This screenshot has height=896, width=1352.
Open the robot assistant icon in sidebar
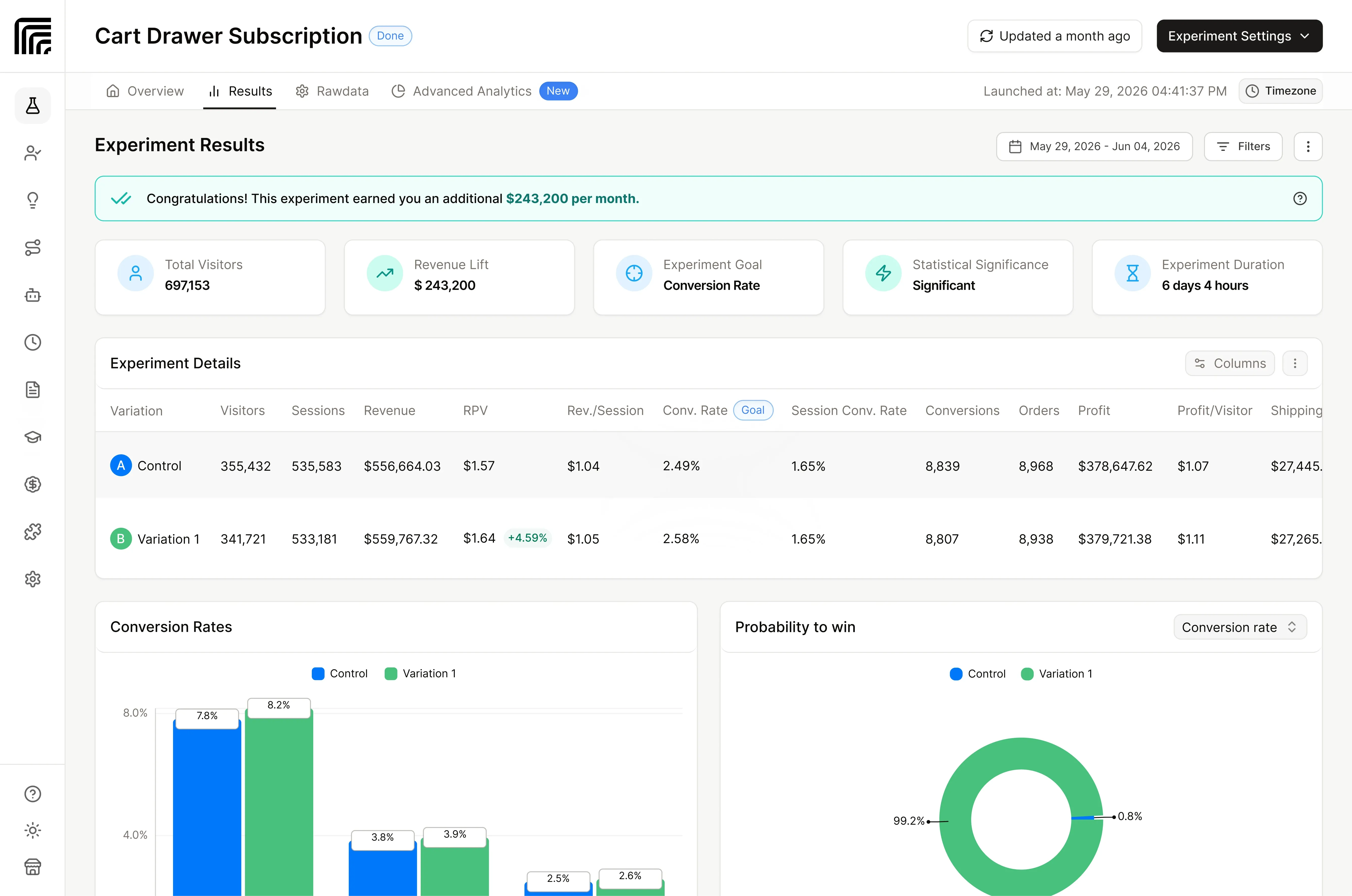click(33, 295)
